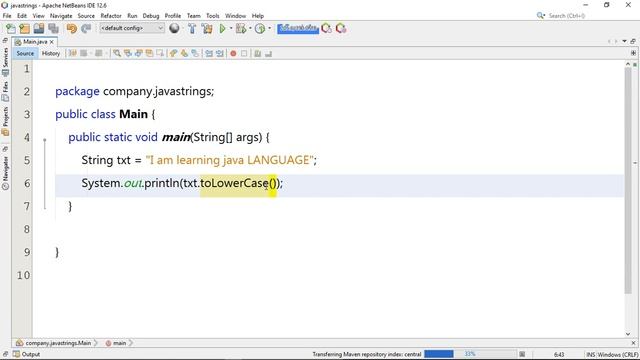This screenshot has height=360, width=640.
Task: Click the Stop Macro Recording square icon
Action: (x=244, y=53)
